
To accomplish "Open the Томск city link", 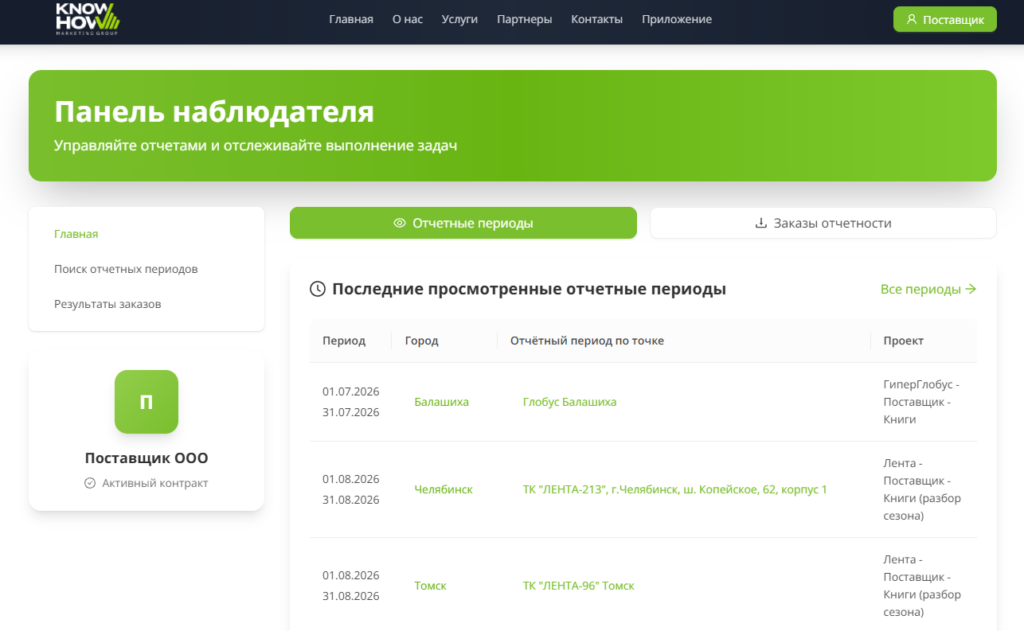I will click(x=430, y=586).
